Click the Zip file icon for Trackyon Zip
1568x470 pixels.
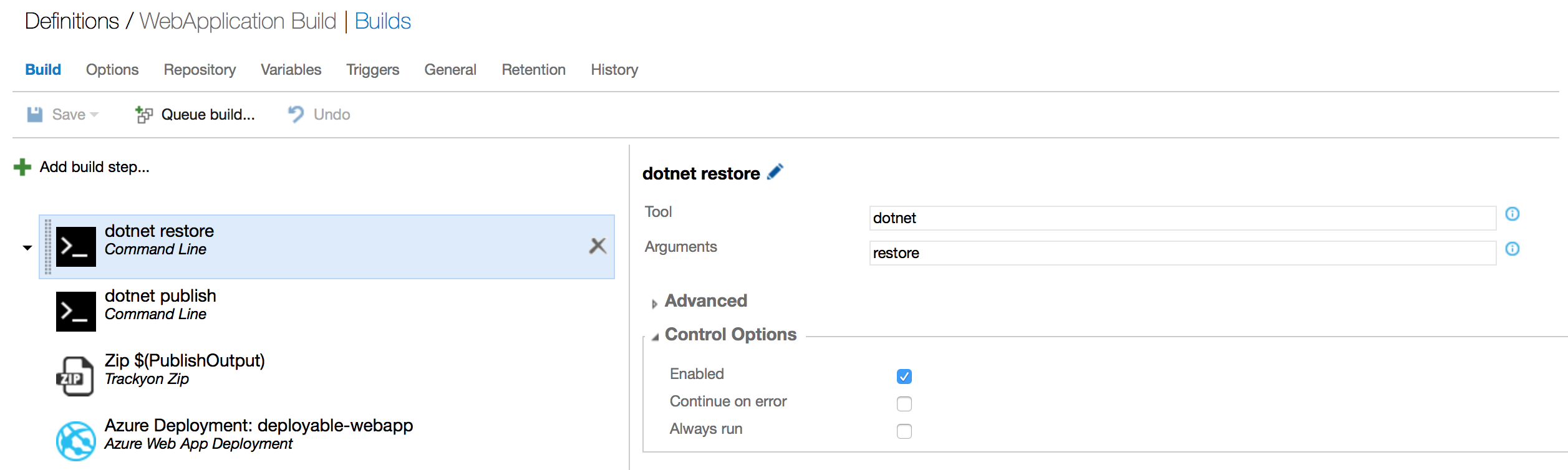(x=75, y=376)
